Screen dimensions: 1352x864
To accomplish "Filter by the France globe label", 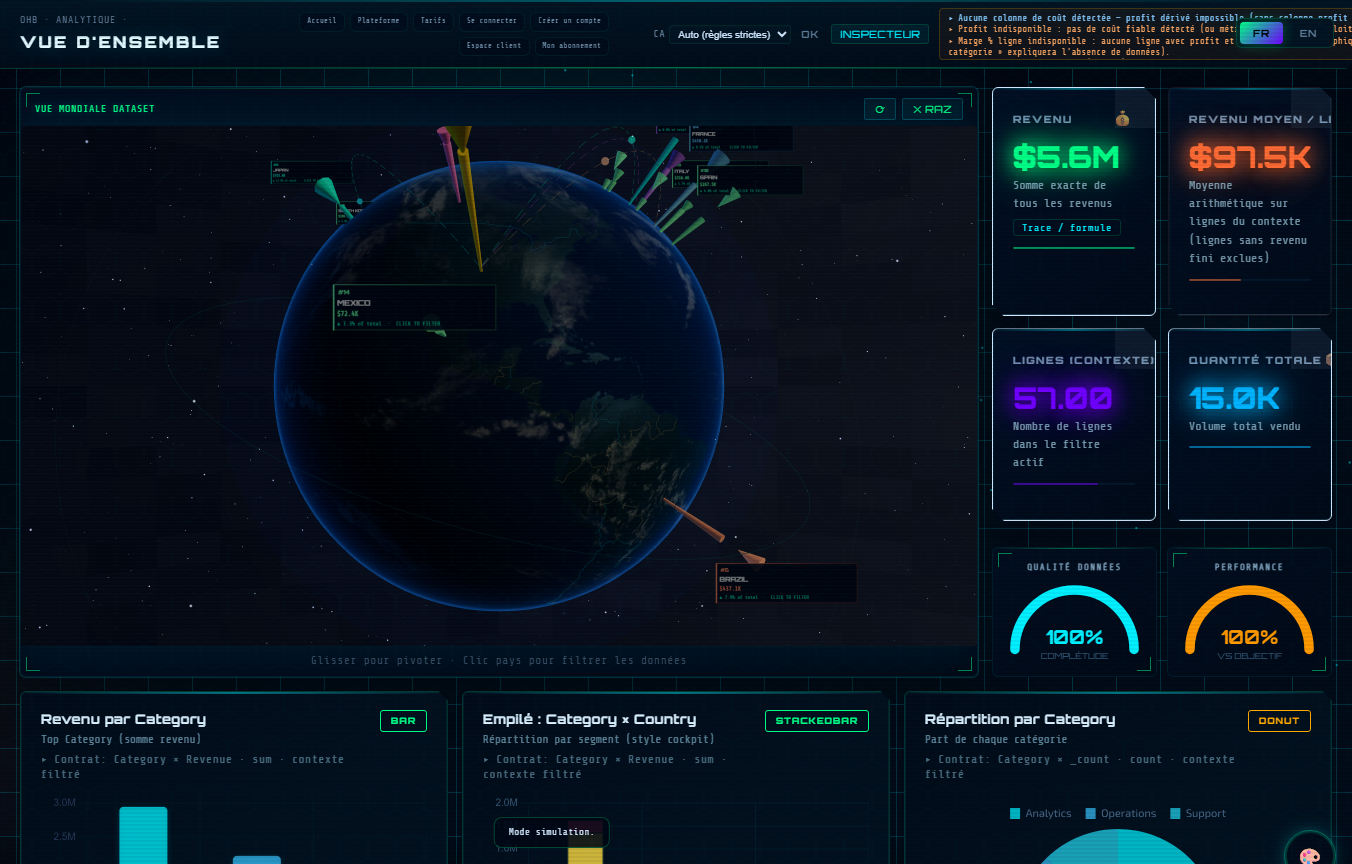I will (740, 139).
